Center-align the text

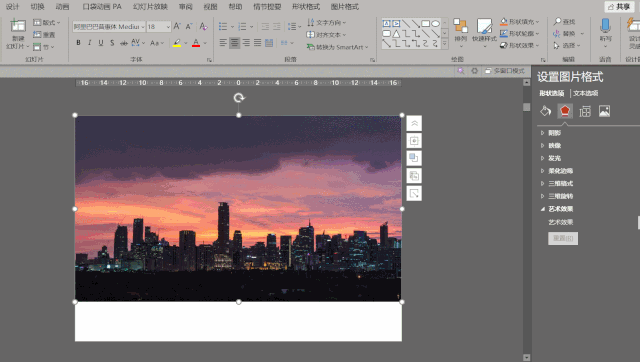(x=234, y=42)
